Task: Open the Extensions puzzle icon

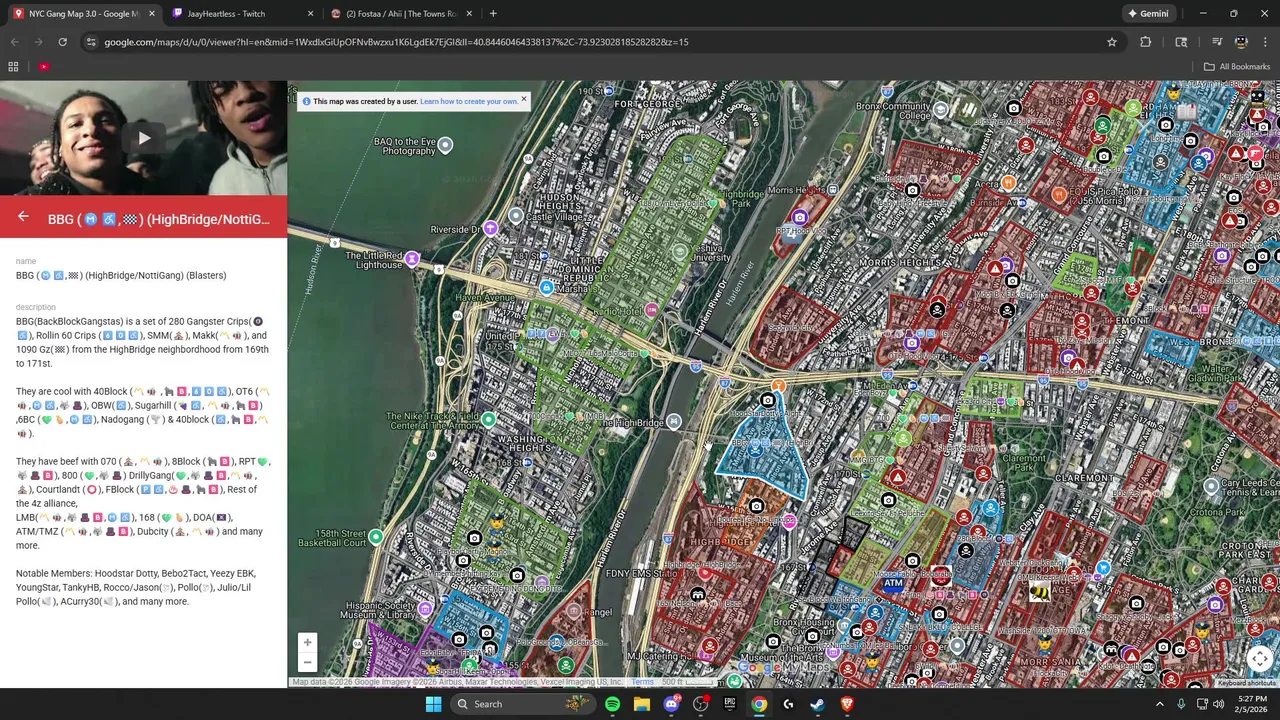Action: click(x=1146, y=42)
